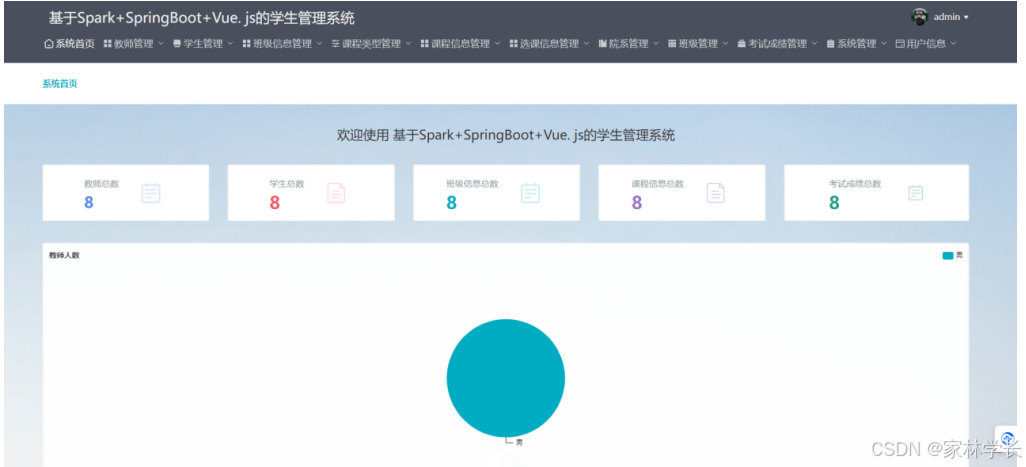Expand the 班级信息管理 menu chevron
The width and height of the screenshot is (1026, 467).
pyautogui.click(x=319, y=44)
